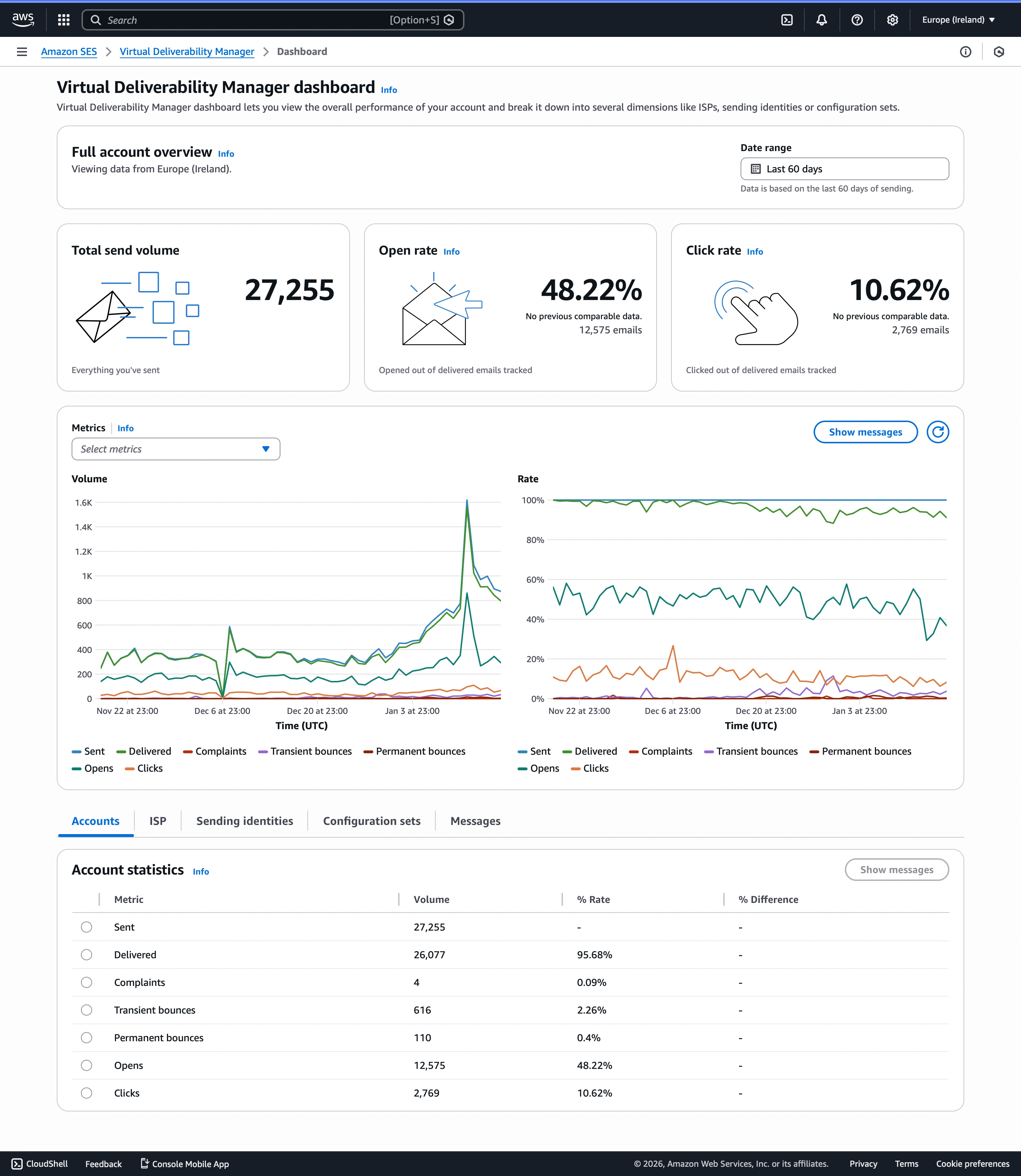Image resolution: width=1021 pixels, height=1176 pixels.
Task: Select the radio button for the Delivered metric
Action: (87, 954)
